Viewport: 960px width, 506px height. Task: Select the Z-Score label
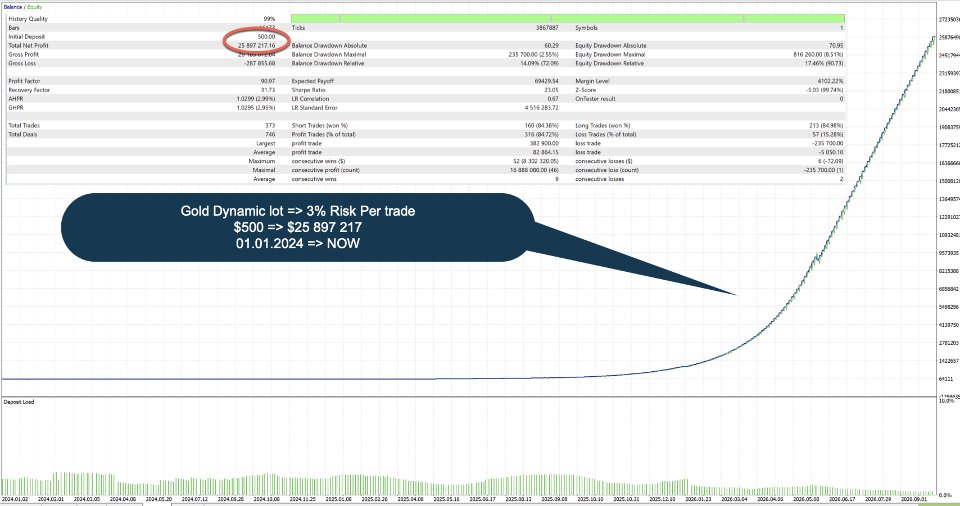[586, 90]
